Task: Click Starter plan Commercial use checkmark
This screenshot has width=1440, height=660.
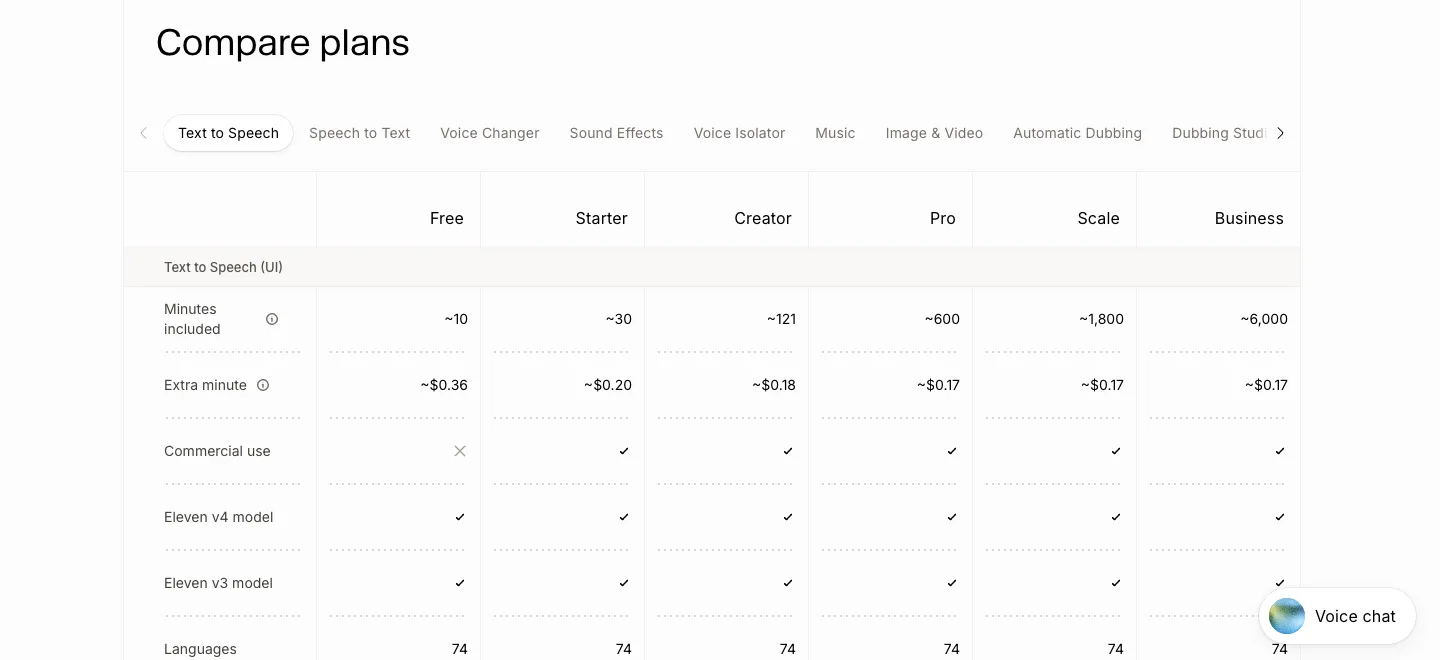Action: pyautogui.click(x=624, y=451)
